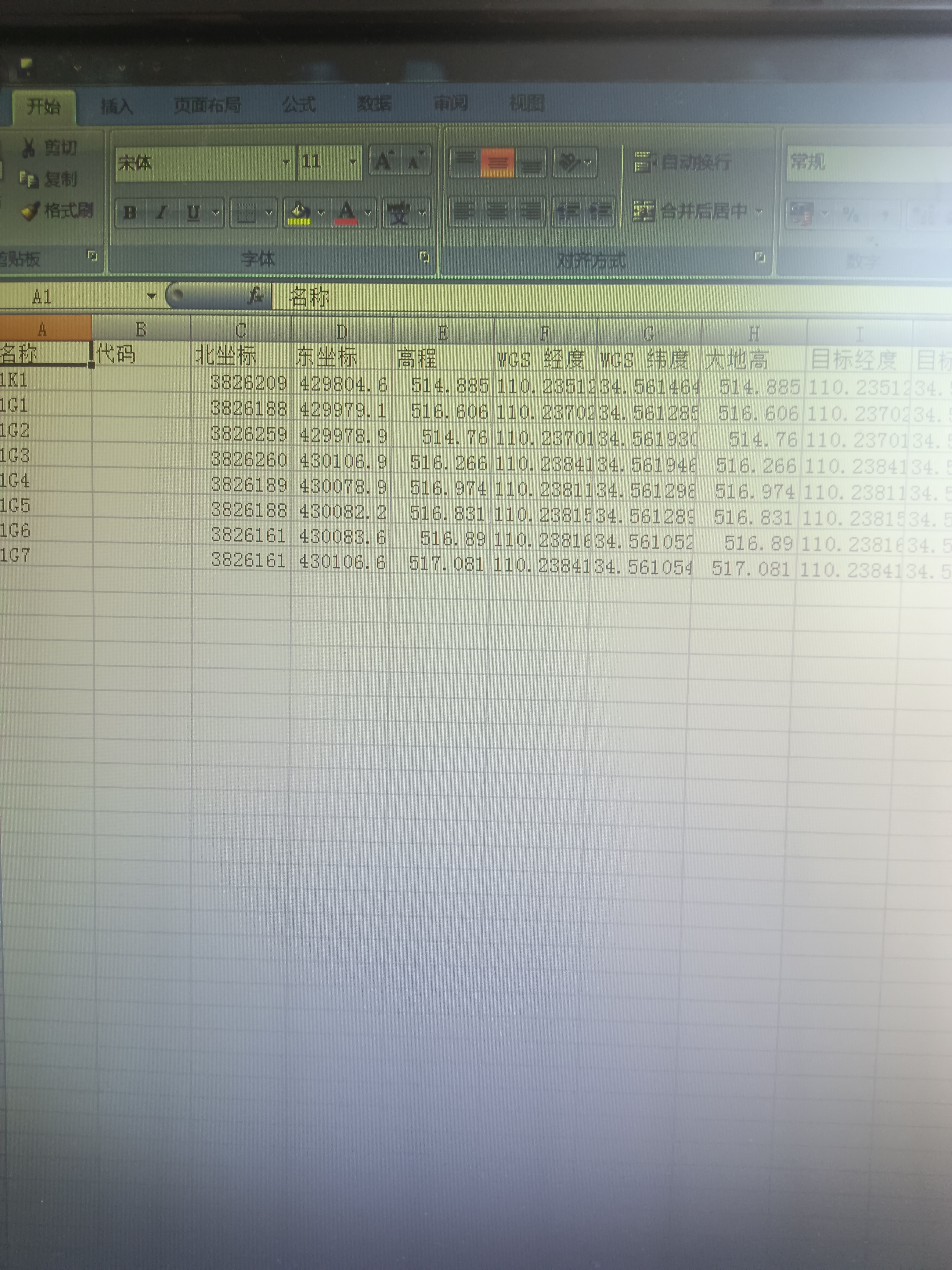
Task: Open the font size 11 dropdown
Action: click(352, 162)
